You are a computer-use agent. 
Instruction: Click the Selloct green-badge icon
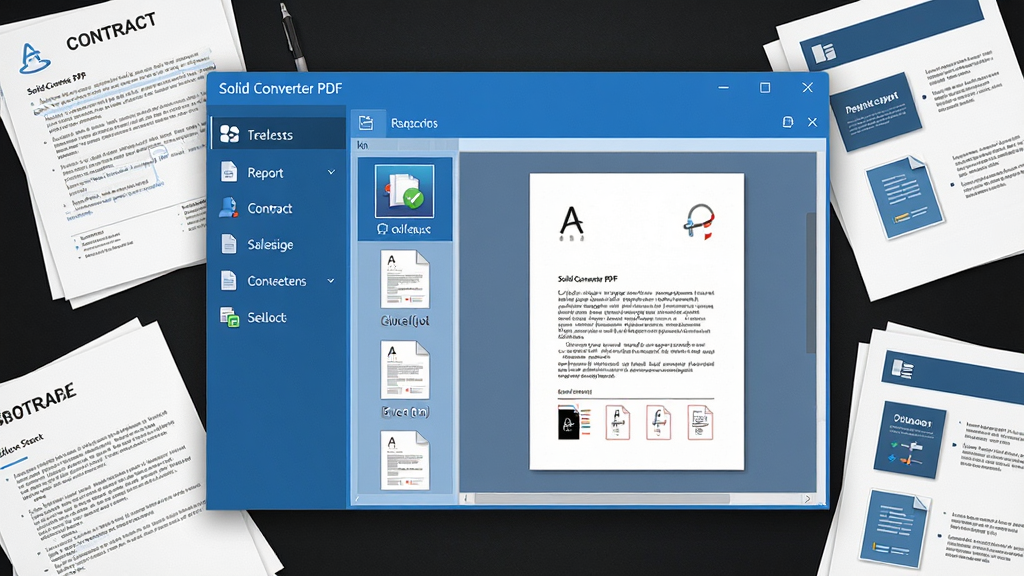tap(229, 317)
